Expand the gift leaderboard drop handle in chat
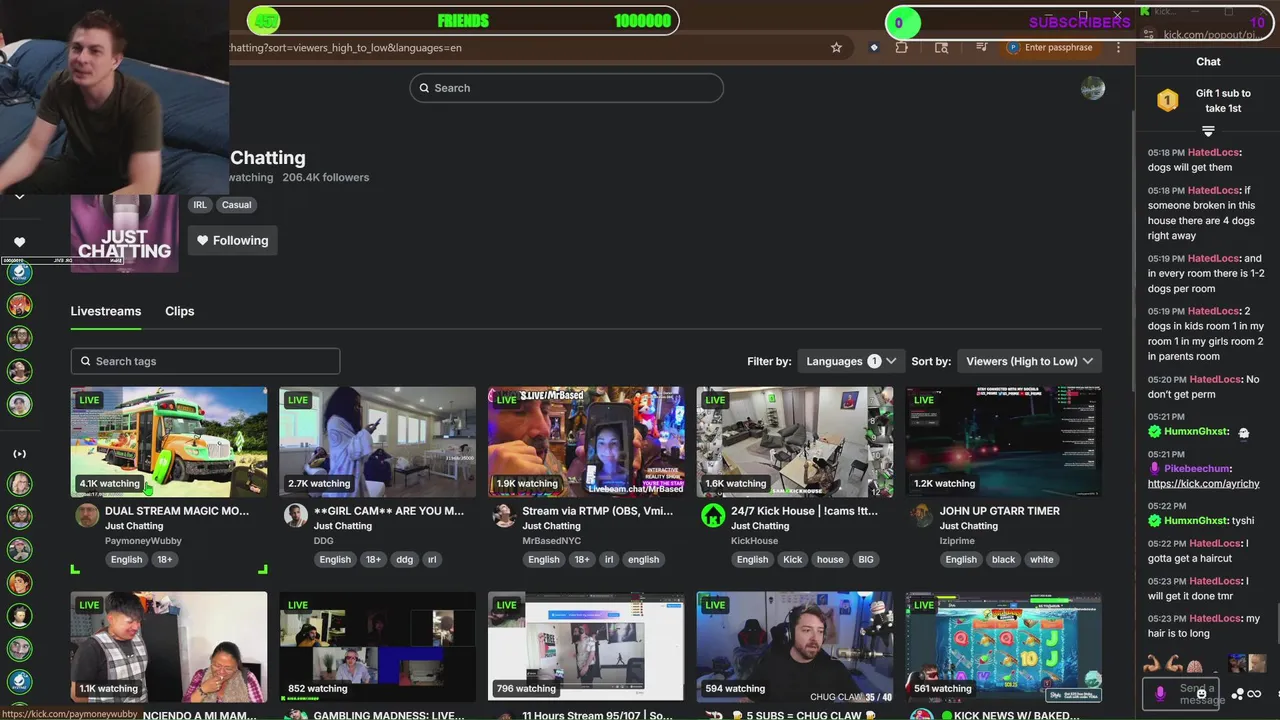Image resolution: width=1280 pixels, height=720 pixels. (x=1208, y=131)
